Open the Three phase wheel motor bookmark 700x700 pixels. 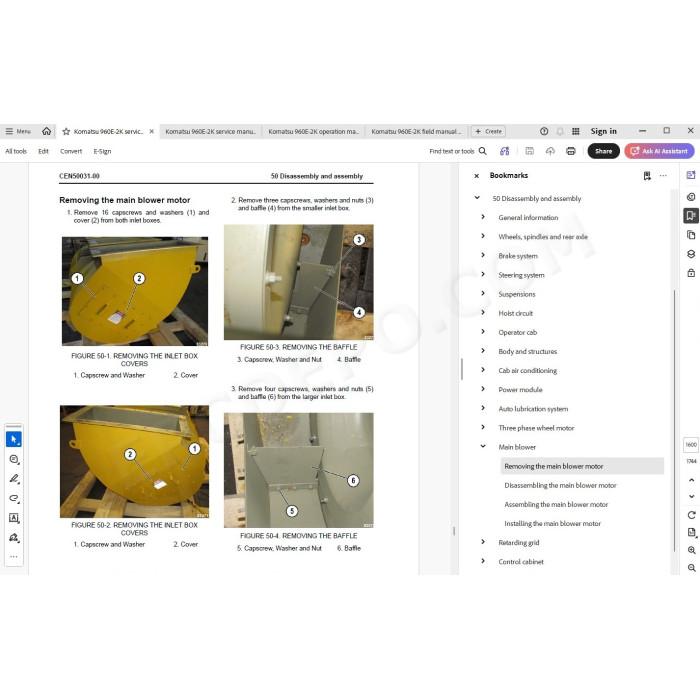coord(536,428)
